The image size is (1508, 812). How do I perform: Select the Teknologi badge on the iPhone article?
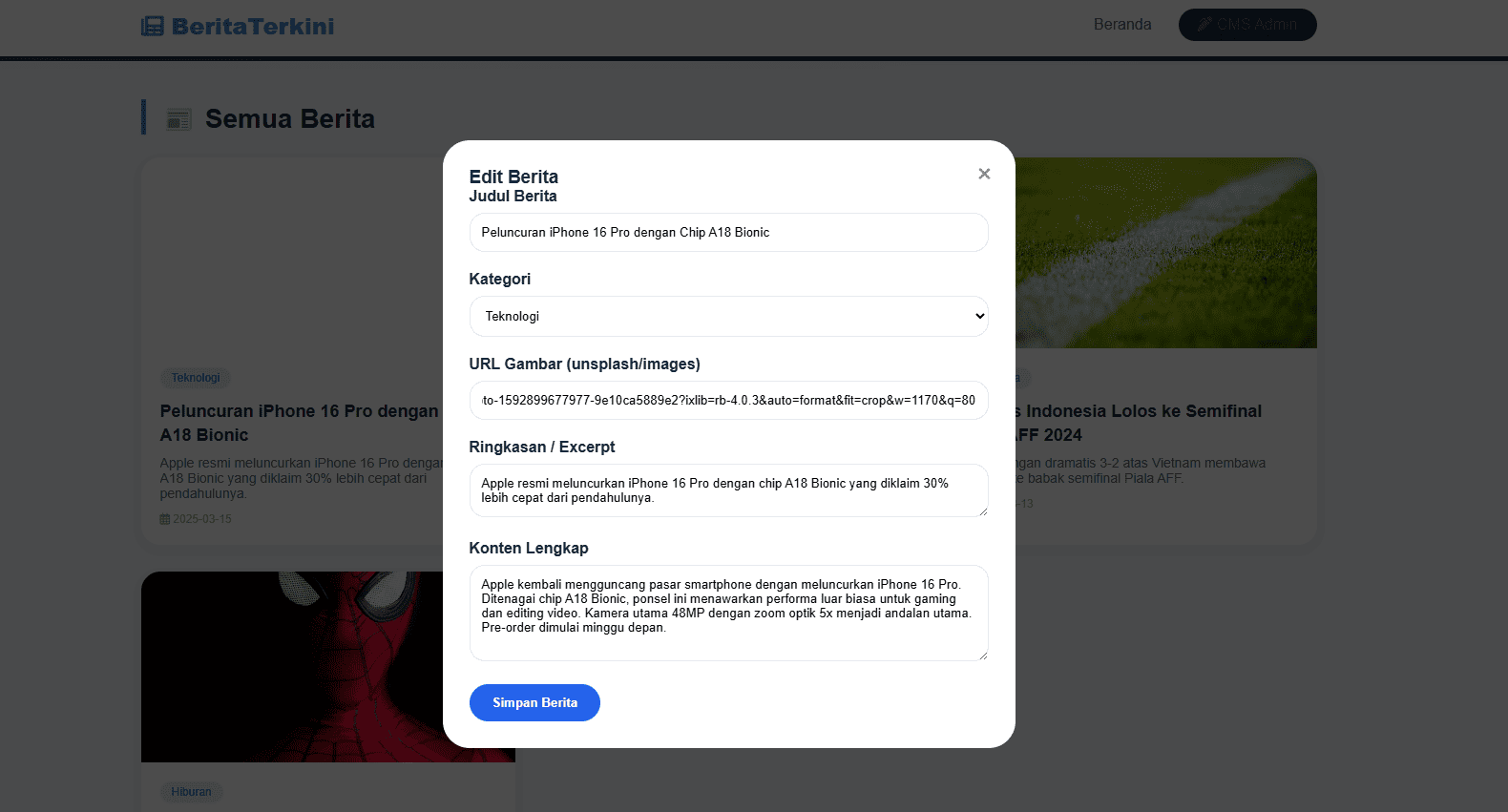[x=195, y=378]
